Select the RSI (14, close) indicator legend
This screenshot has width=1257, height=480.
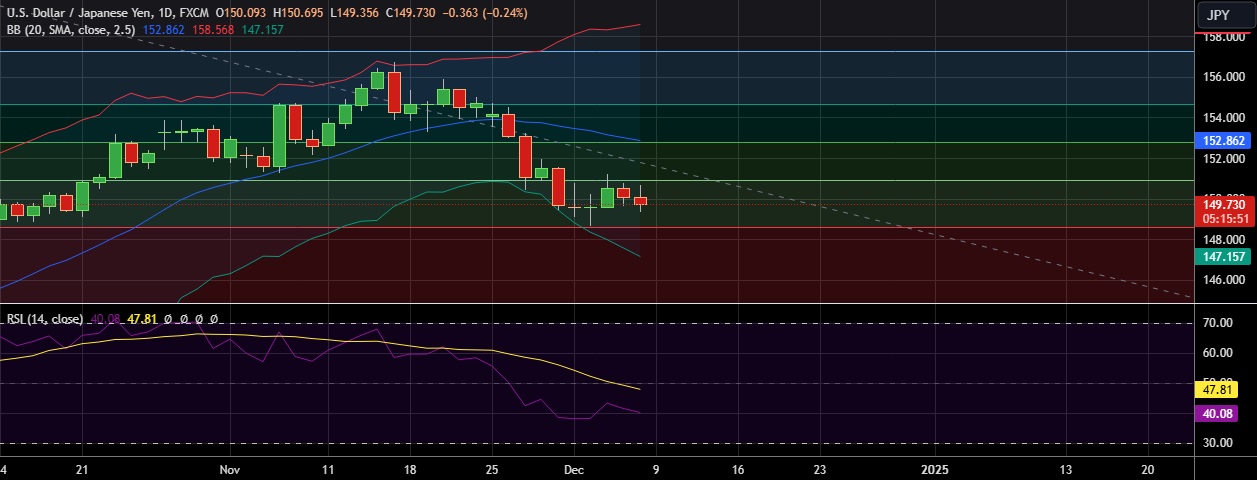tap(45, 319)
